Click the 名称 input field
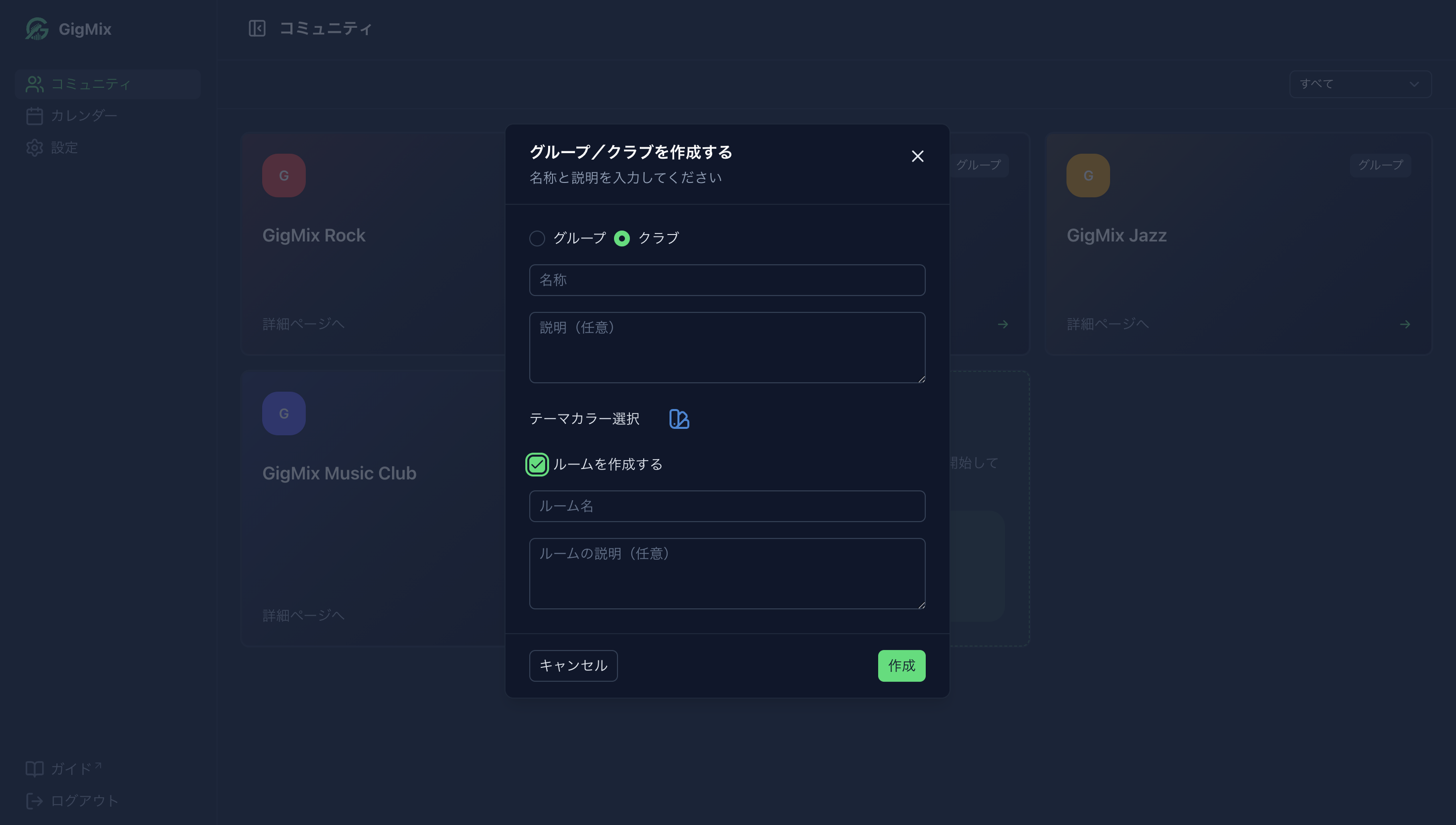 pos(727,280)
